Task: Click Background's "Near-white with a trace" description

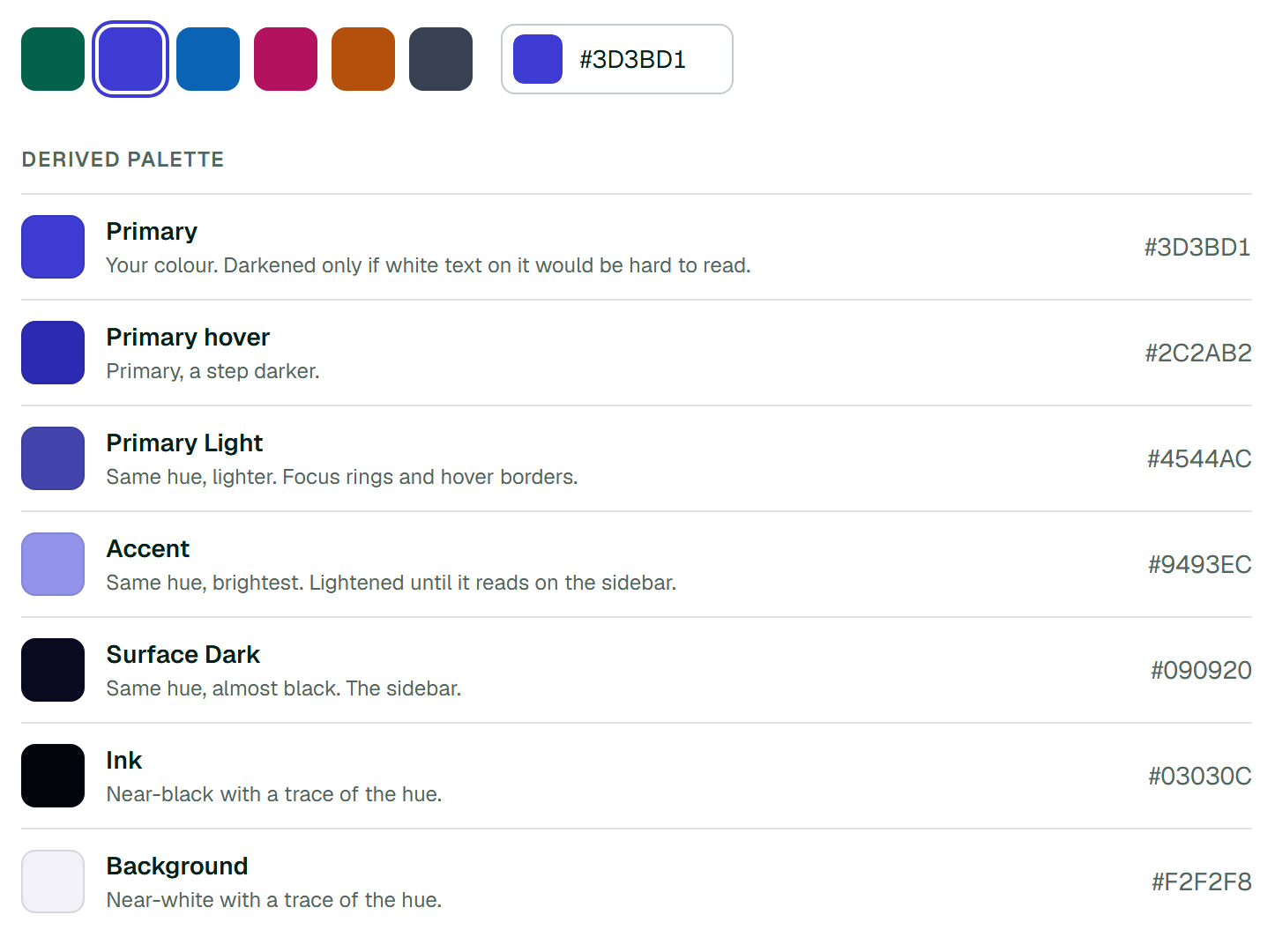Action: click(x=274, y=900)
